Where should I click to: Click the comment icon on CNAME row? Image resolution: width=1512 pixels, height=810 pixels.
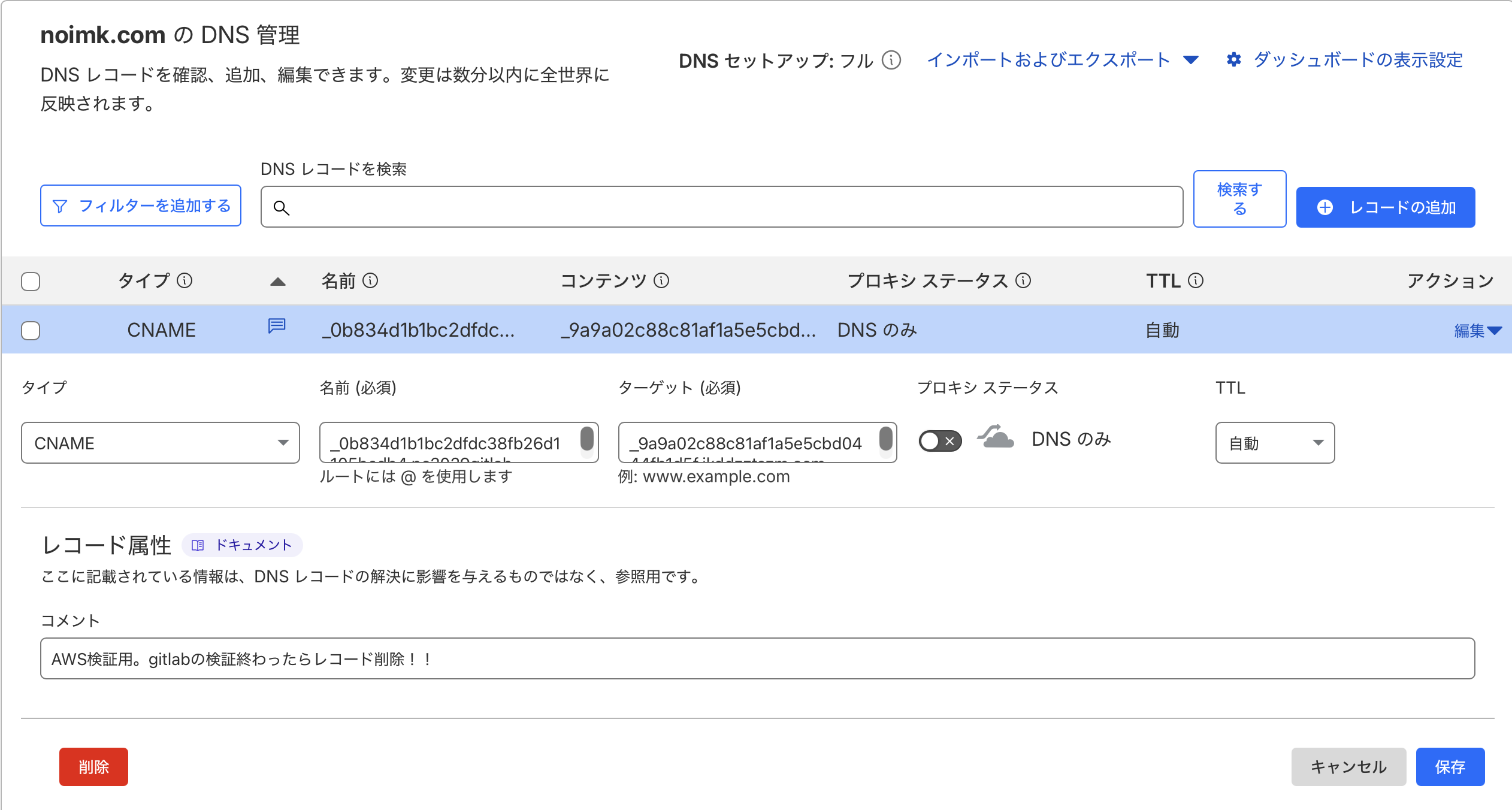(x=277, y=326)
